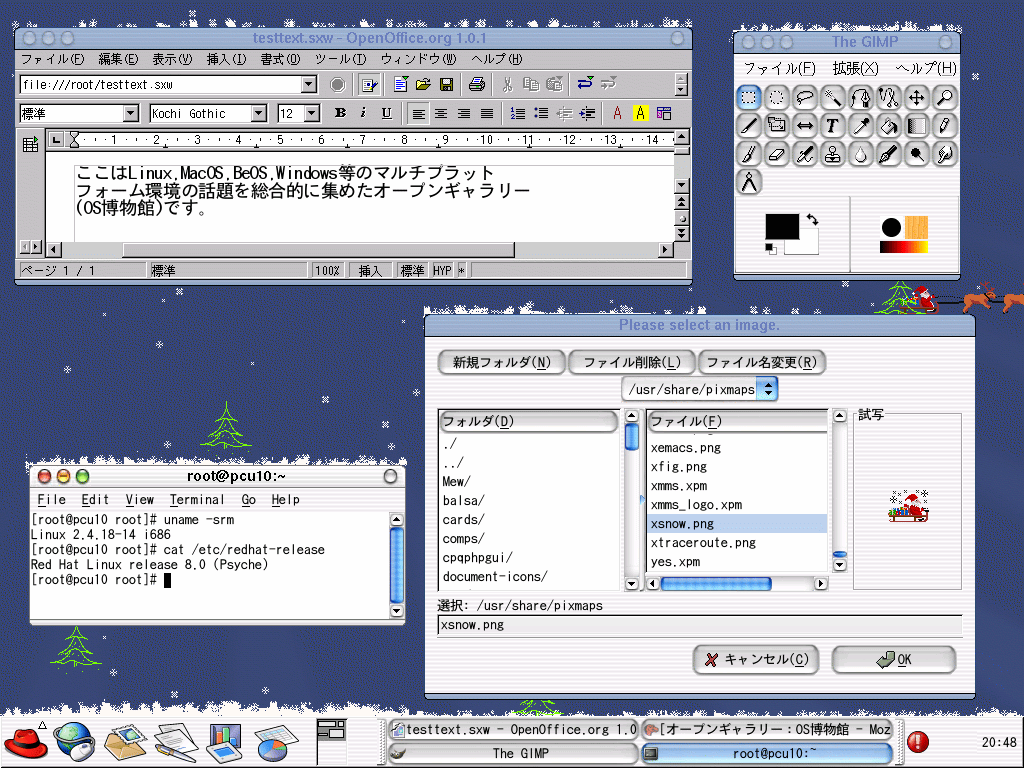Toggle bullet list in OpenOffice
Image resolution: width=1024 pixels, height=768 pixels.
tap(541, 114)
